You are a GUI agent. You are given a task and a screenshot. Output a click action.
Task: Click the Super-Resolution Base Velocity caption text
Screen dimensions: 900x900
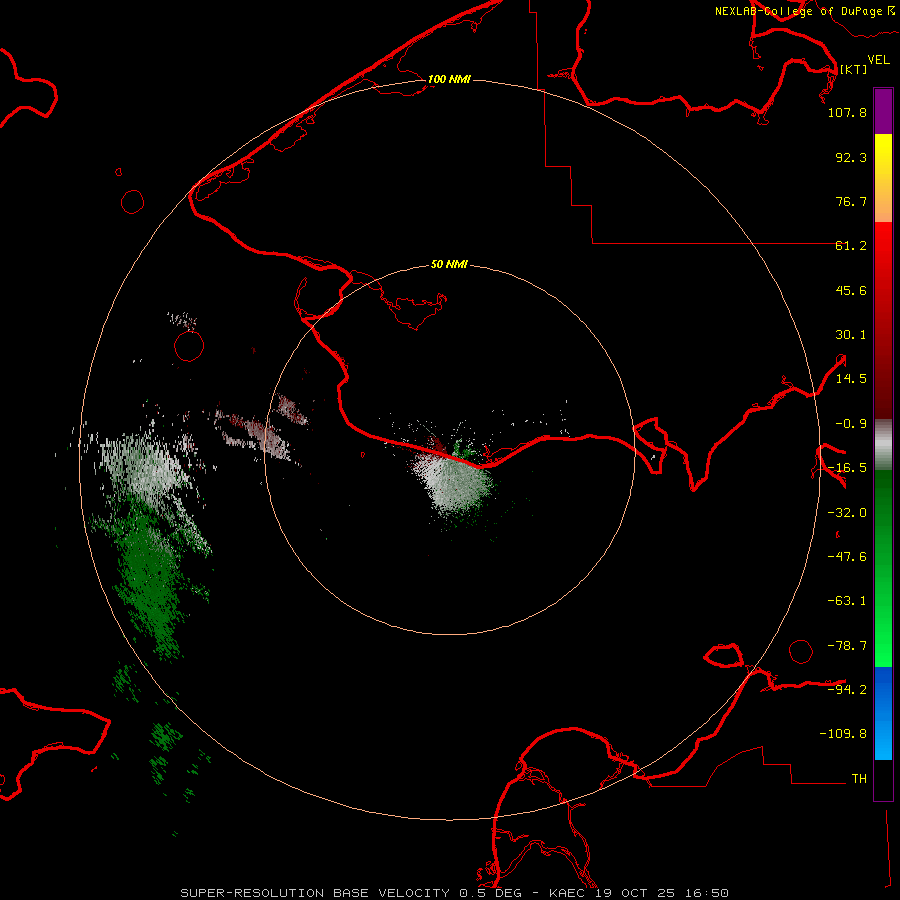[454, 893]
